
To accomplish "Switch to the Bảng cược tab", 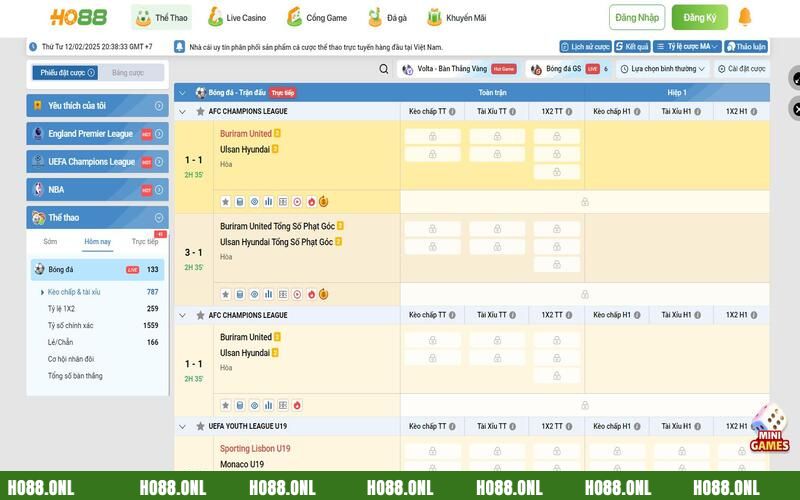I will tap(128, 72).
